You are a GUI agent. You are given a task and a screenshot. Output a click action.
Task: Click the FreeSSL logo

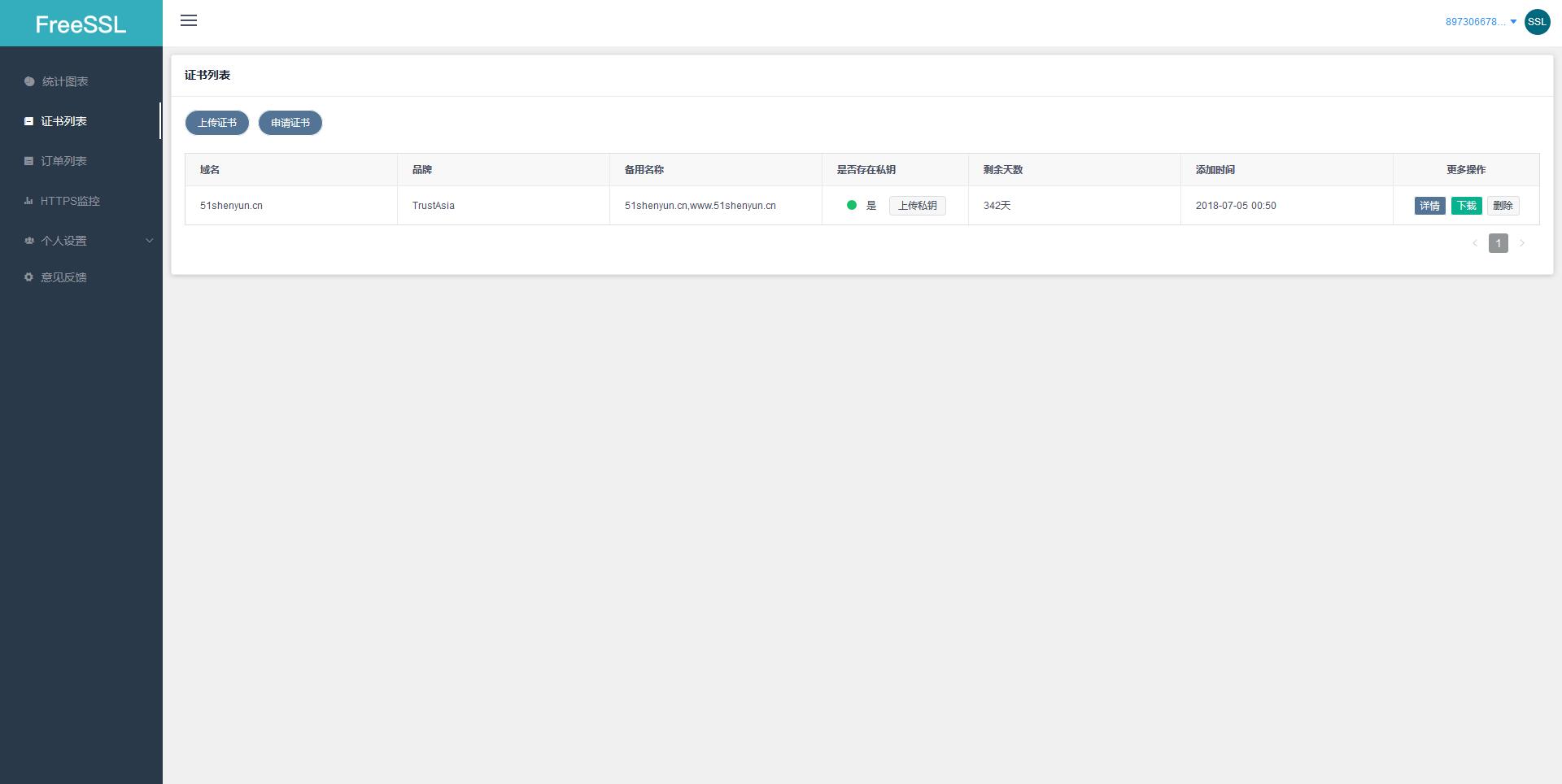pyautogui.click(x=81, y=24)
